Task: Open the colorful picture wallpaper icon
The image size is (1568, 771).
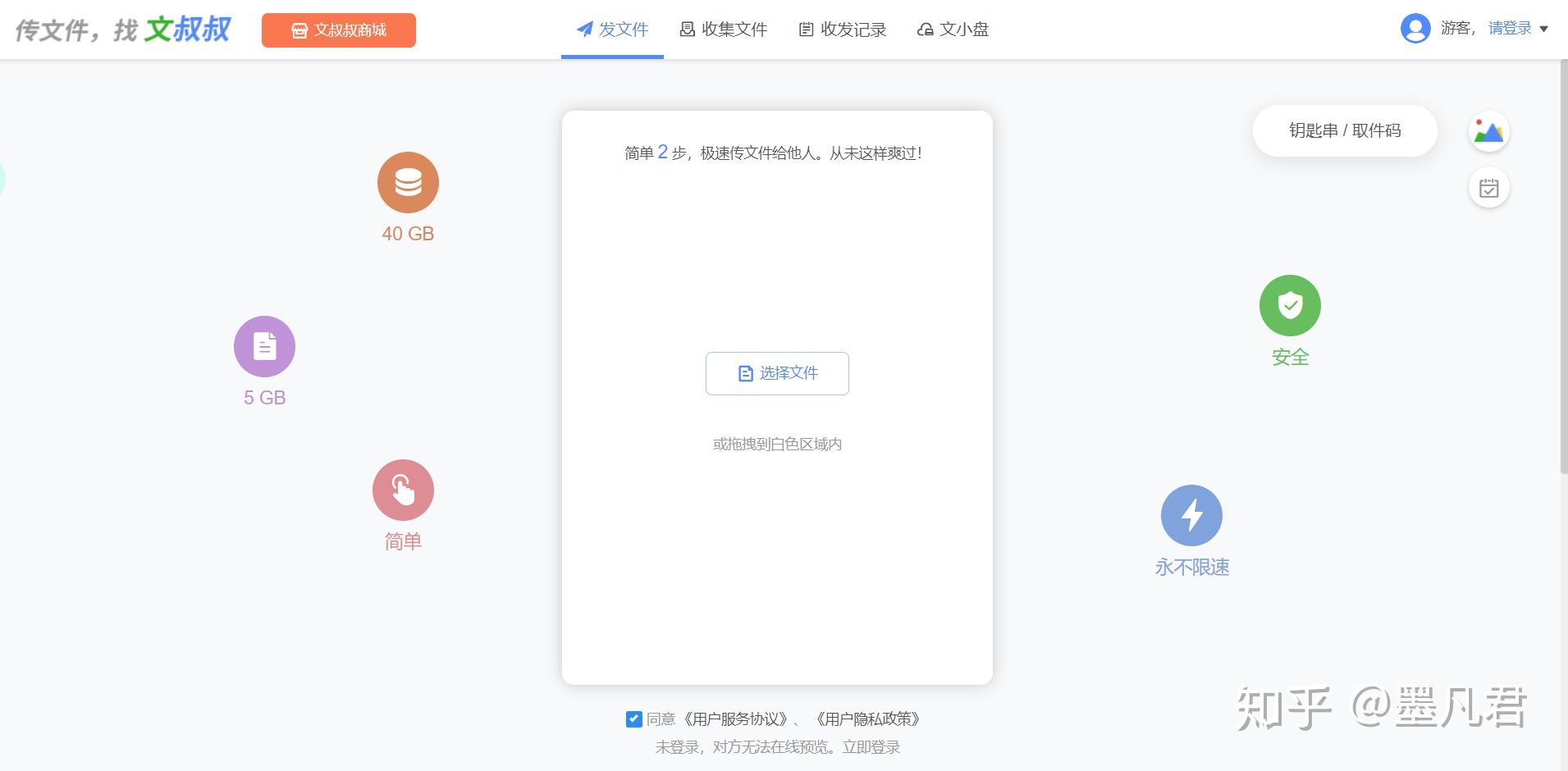Action: point(1488,131)
